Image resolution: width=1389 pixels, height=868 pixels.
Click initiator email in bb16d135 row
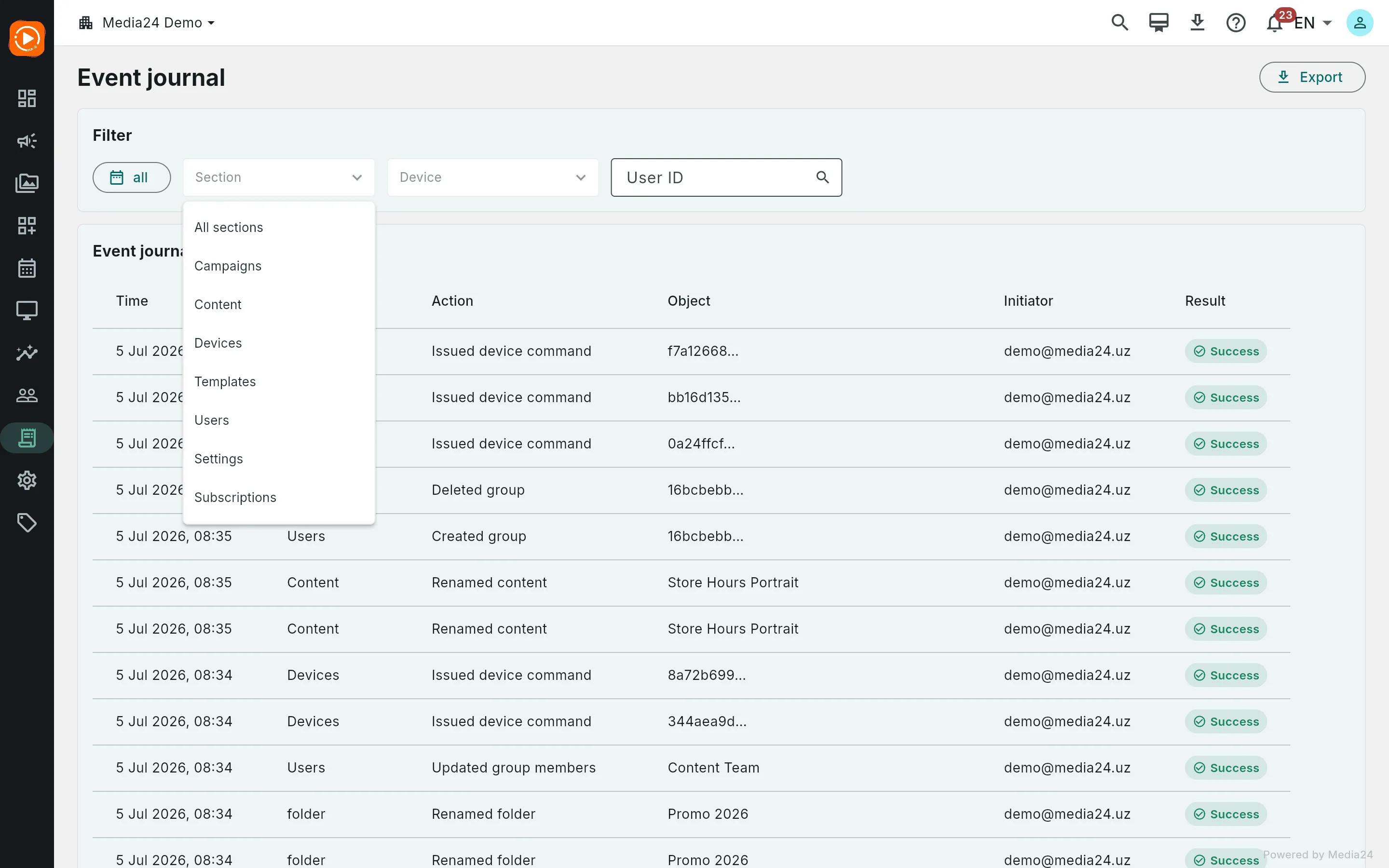click(1067, 397)
